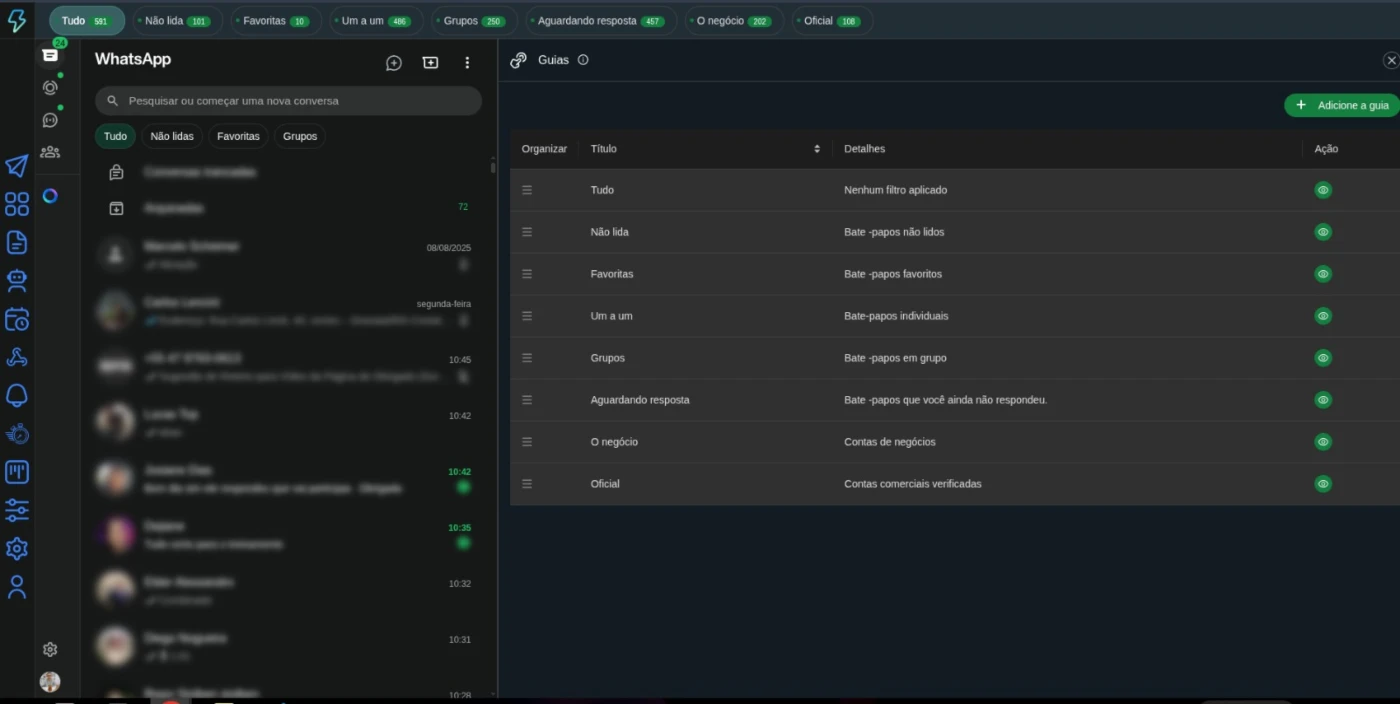The width and height of the screenshot is (1400, 704).
Task: Open the Chats icon in WhatsApp sidebar
Action: click(50, 55)
